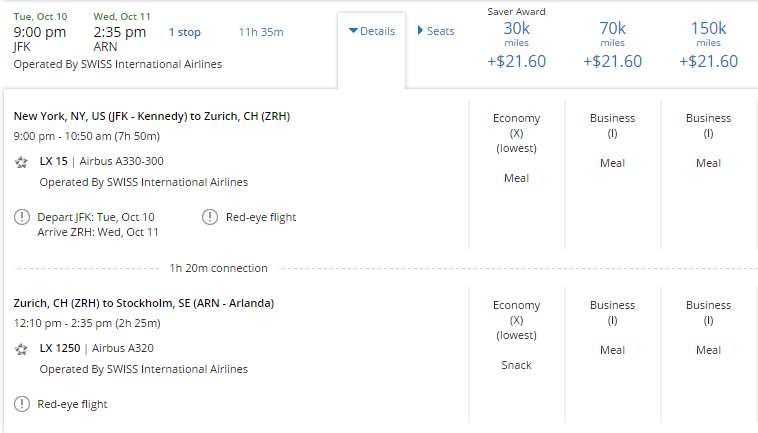Screen dimensions: 758x433
Task: Click the 1 stop link
Action: [185, 32]
